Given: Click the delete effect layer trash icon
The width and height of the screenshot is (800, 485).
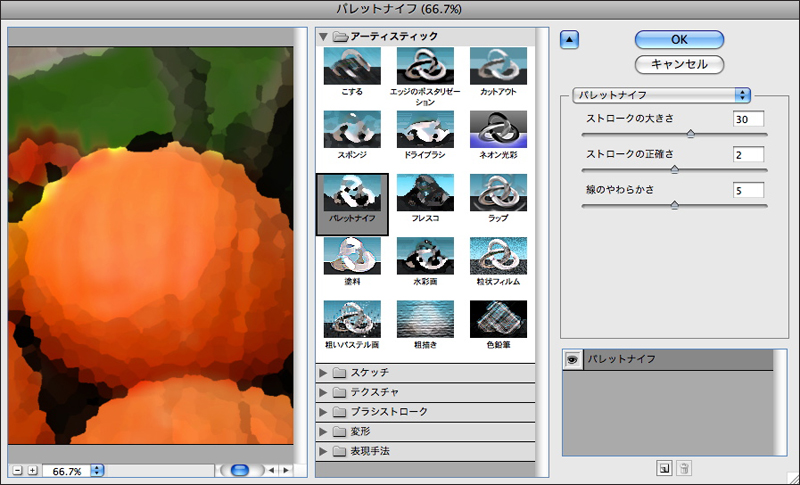Looking at the screenshot, I should tap(685, 468).
